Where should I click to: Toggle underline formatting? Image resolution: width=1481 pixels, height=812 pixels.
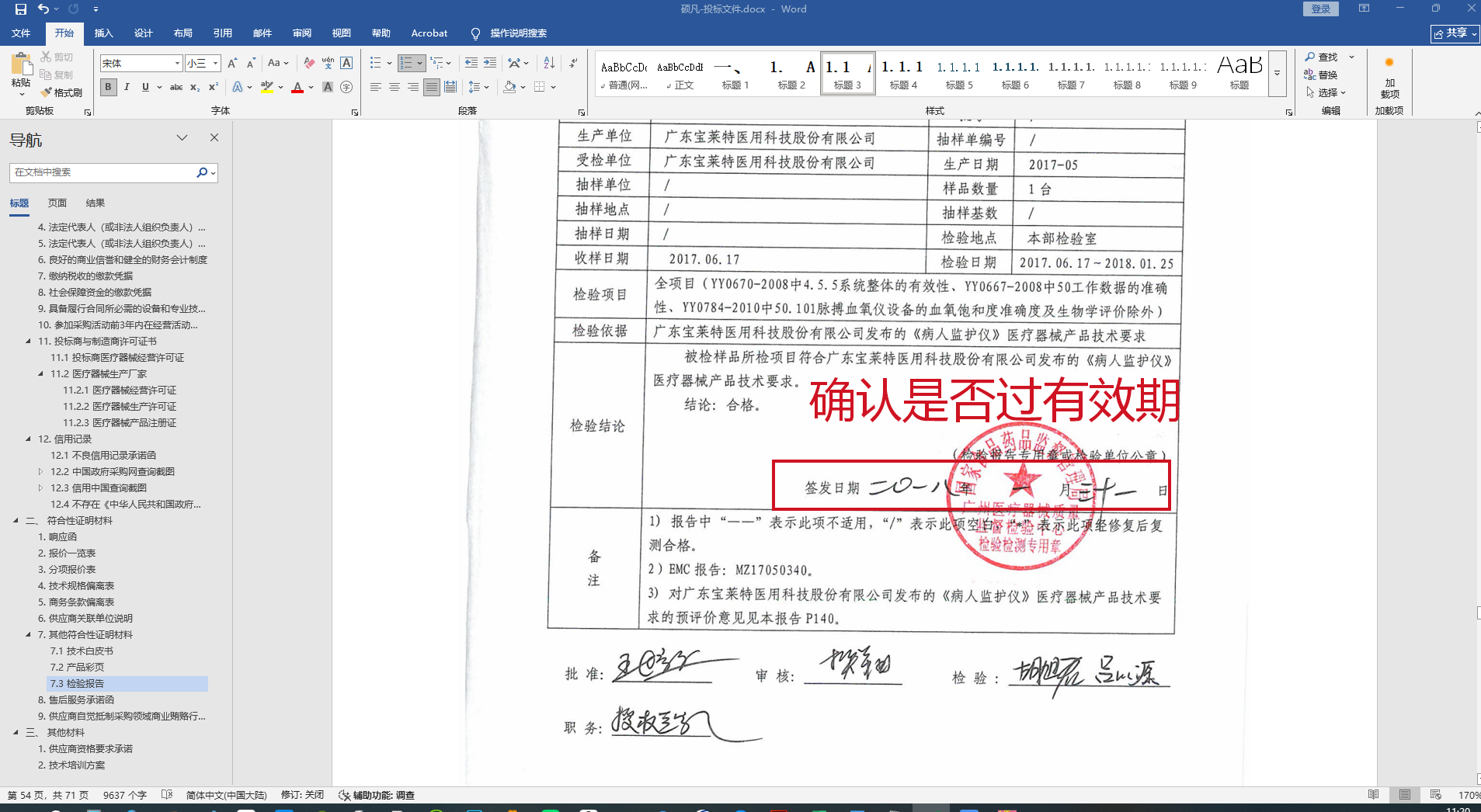point(145,87)
